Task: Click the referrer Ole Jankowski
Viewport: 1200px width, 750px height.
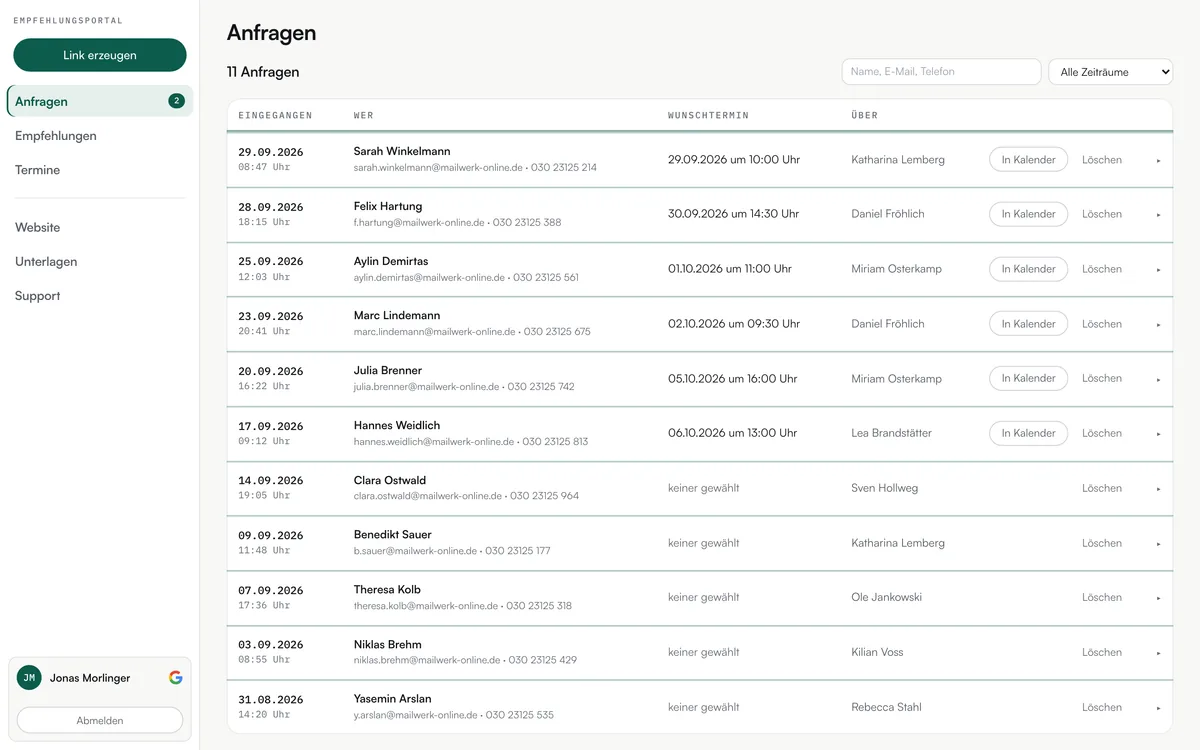Action: 886,597
